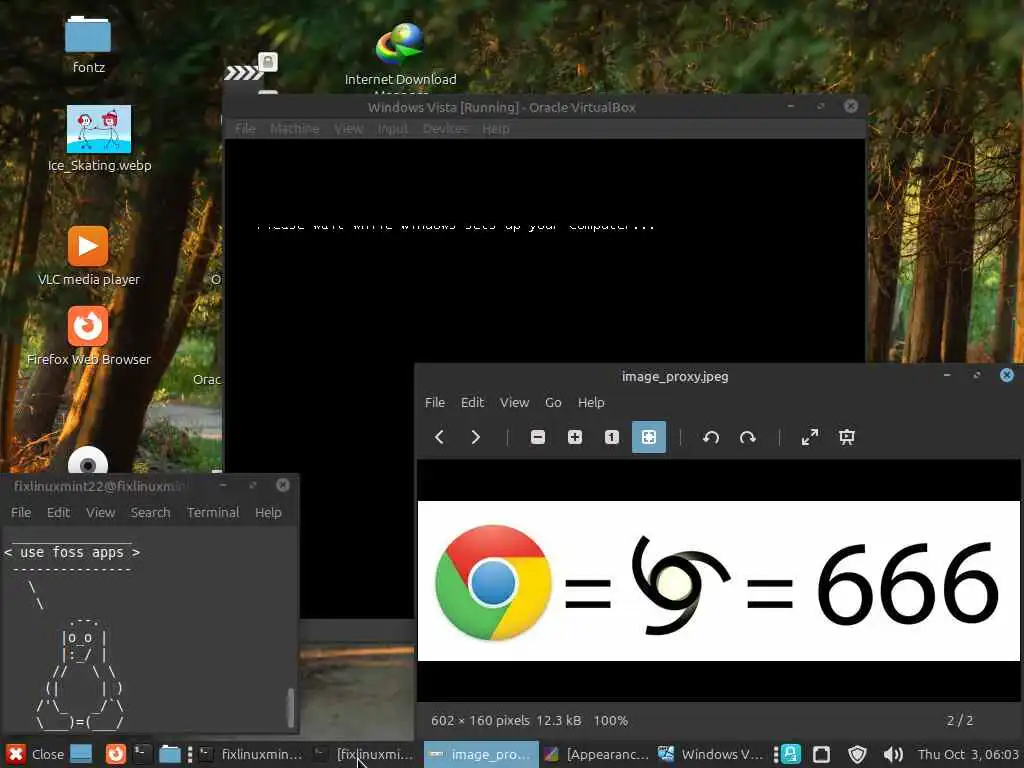This screenshot has width=1024, height=768.
Task: Rotate image clockwise
Action: [x=748, y=437]
